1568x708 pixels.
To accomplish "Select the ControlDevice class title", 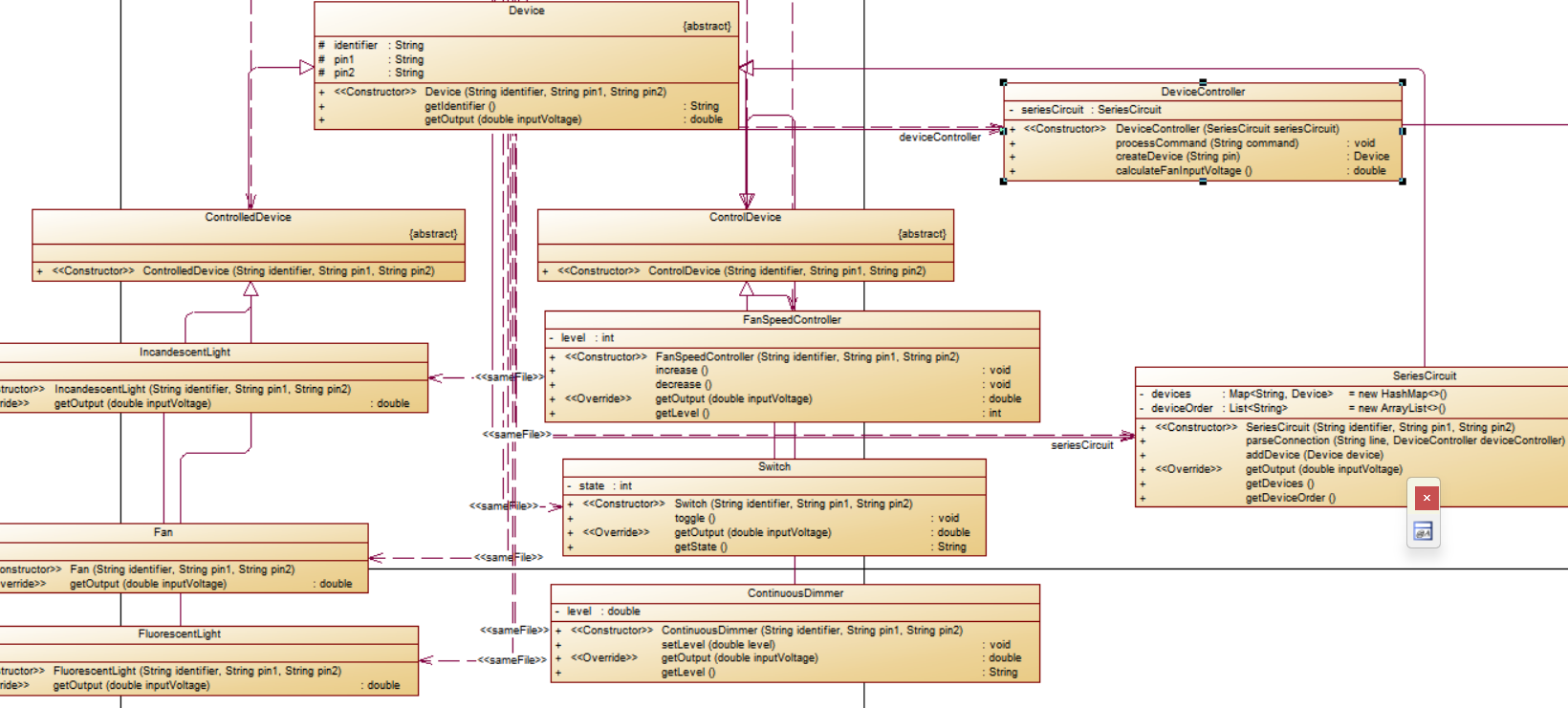I will 745,217.
